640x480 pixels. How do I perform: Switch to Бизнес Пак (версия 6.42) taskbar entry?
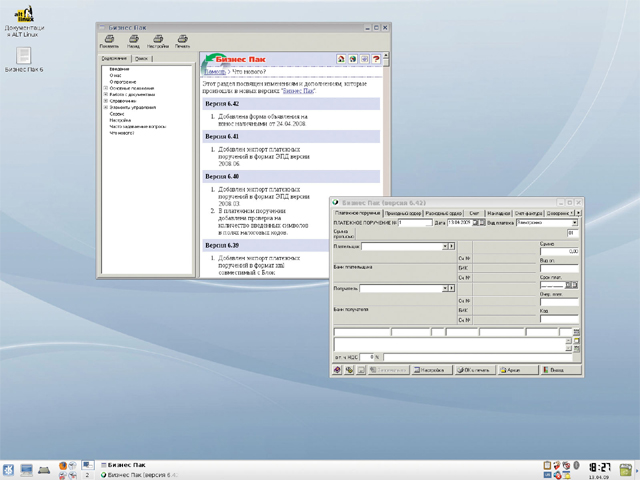click(139, 475)
